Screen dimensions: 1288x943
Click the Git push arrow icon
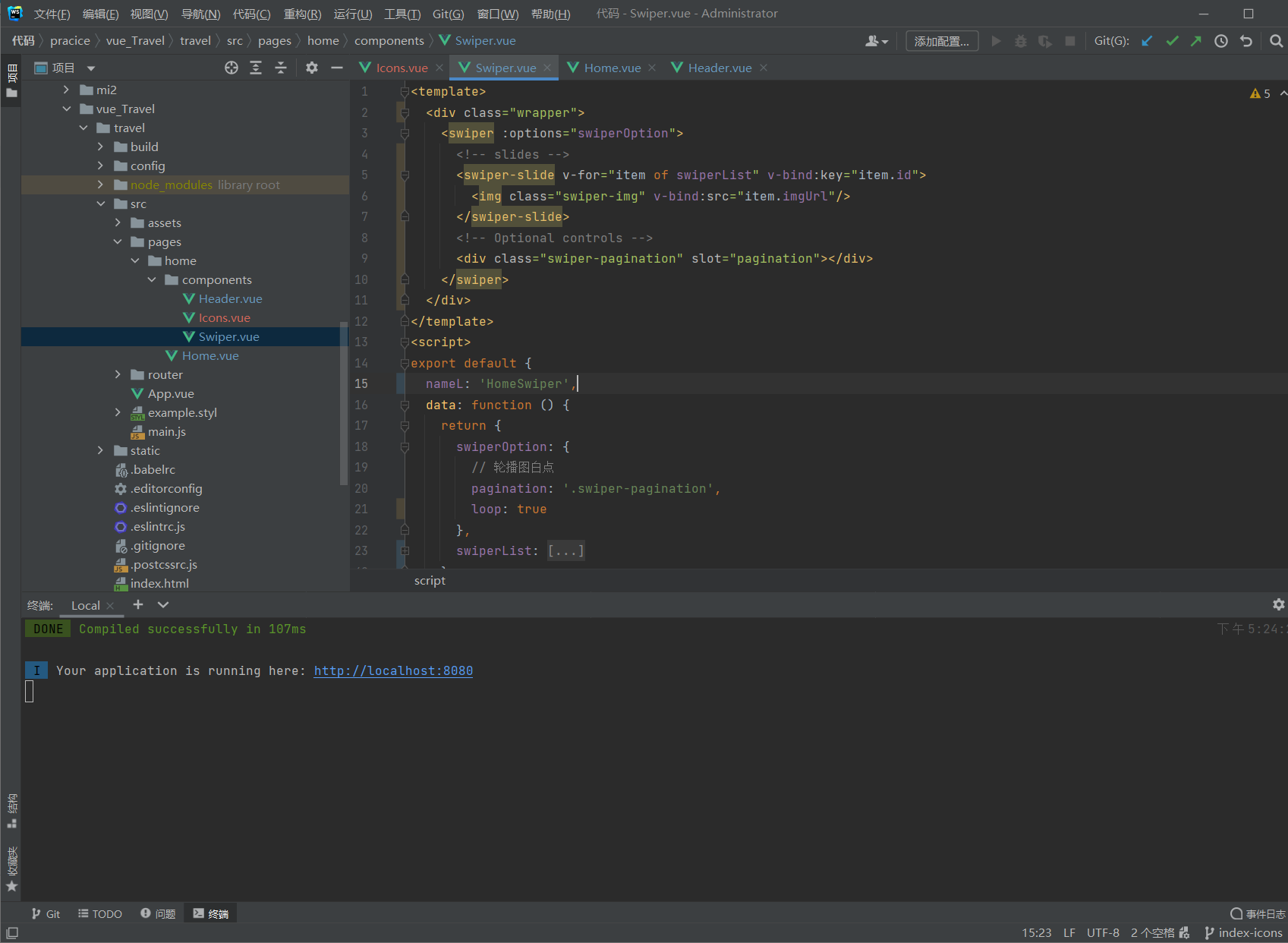tap(1196, 41)
